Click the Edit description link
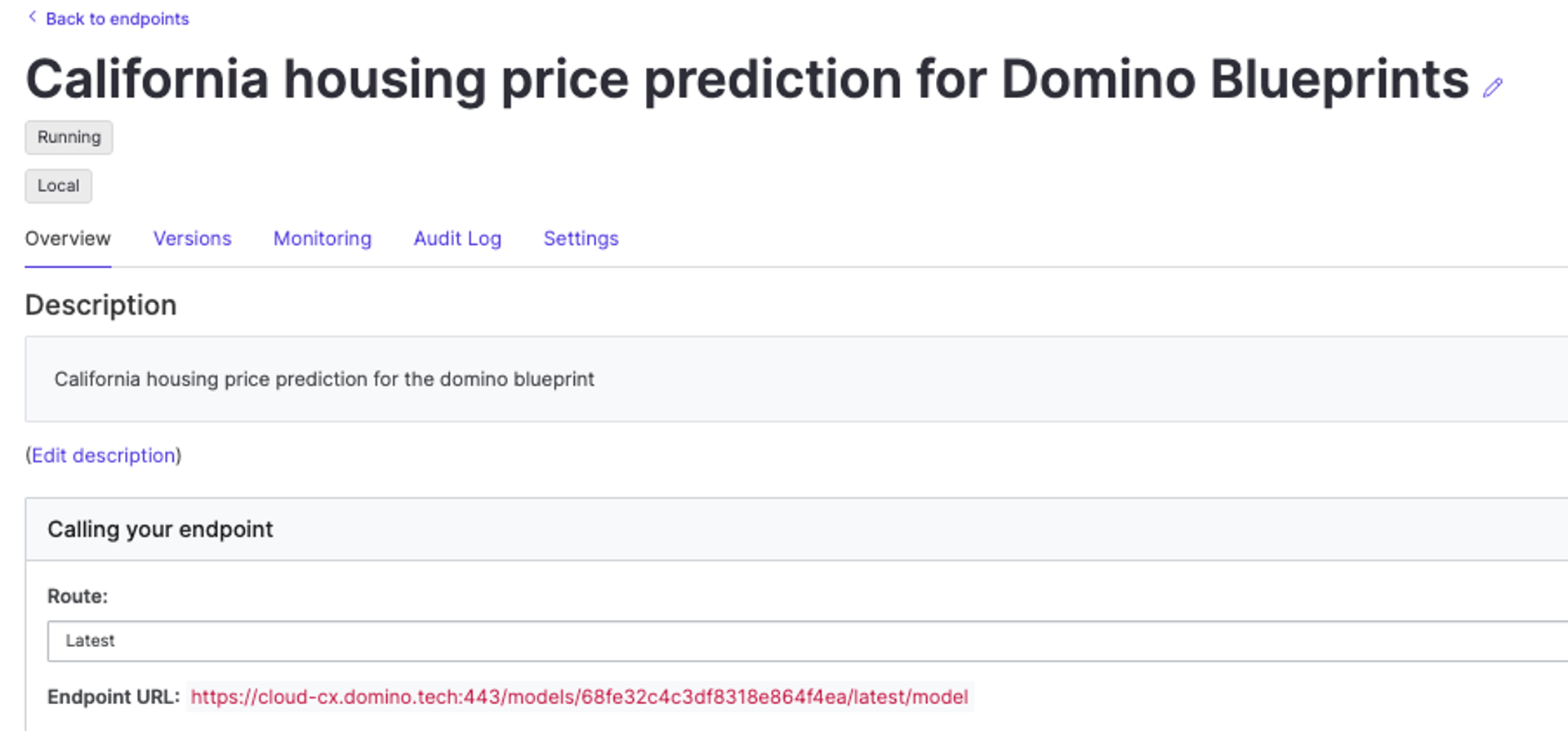1568x731 pixels. pos(105,455)
